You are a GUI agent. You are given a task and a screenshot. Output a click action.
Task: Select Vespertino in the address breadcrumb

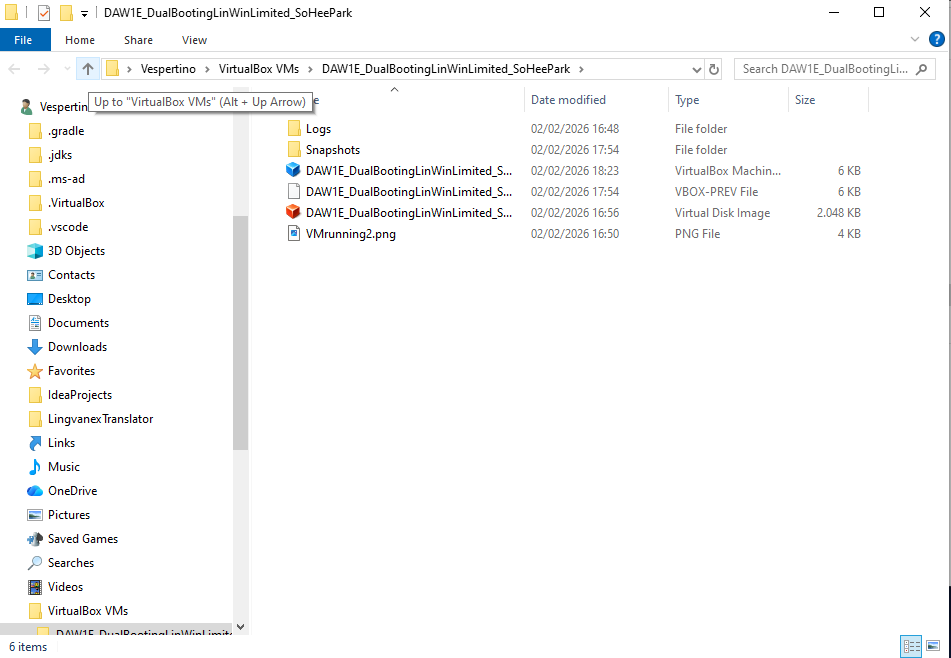click(x=168, y=69)
